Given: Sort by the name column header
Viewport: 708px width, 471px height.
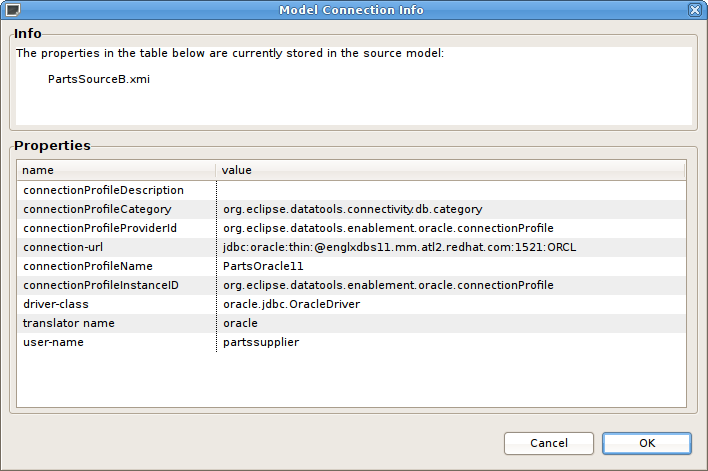Looking at the screenshot, I should point(115,170).
